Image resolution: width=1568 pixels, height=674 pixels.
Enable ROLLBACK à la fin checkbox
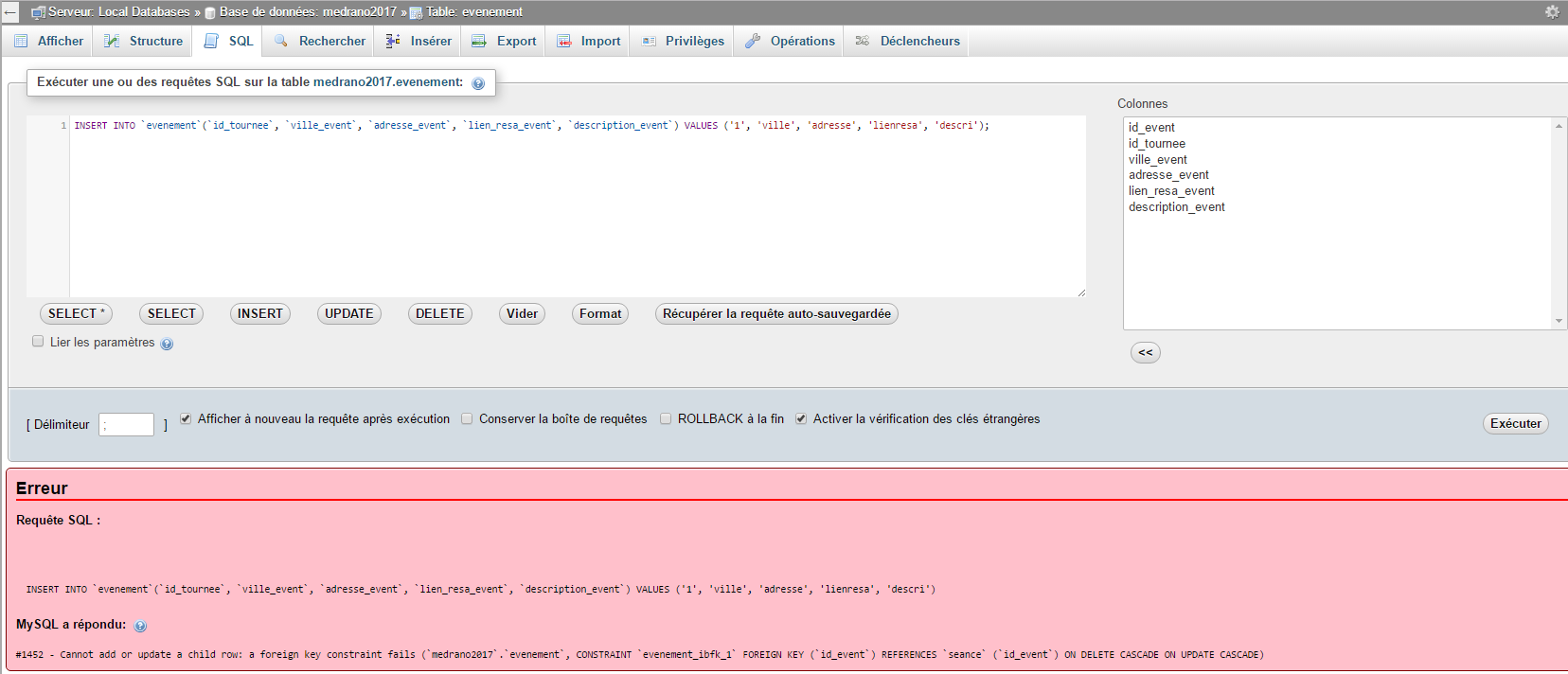(x=666, y=418)
